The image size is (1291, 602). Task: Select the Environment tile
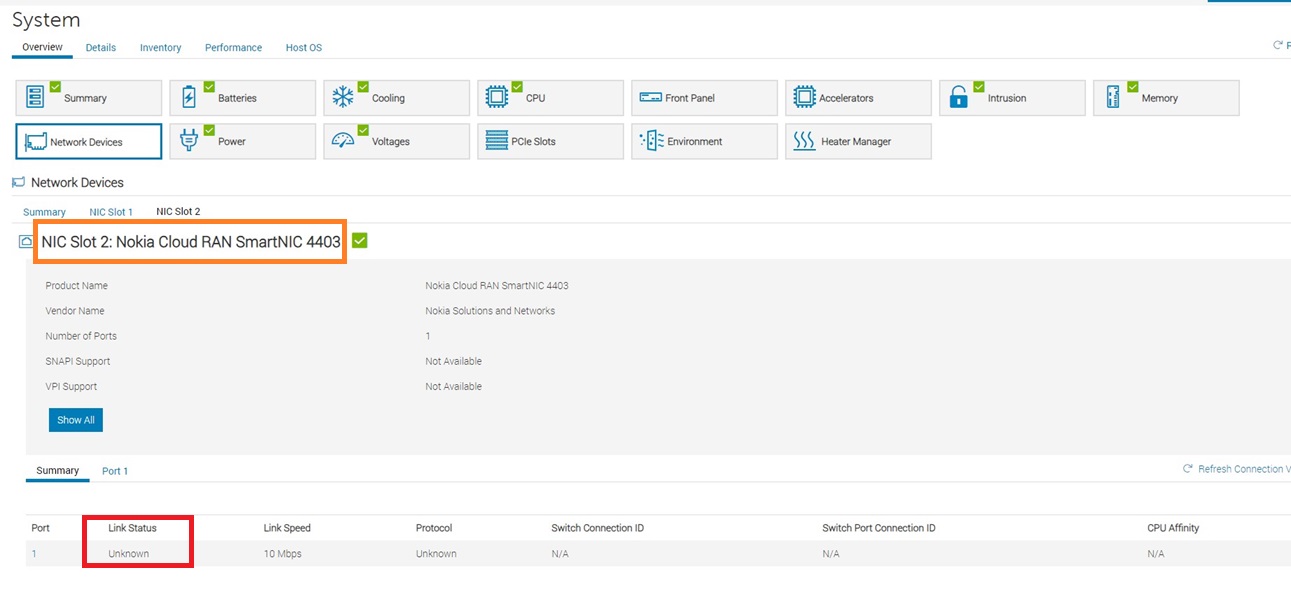[x=704, y=142]
